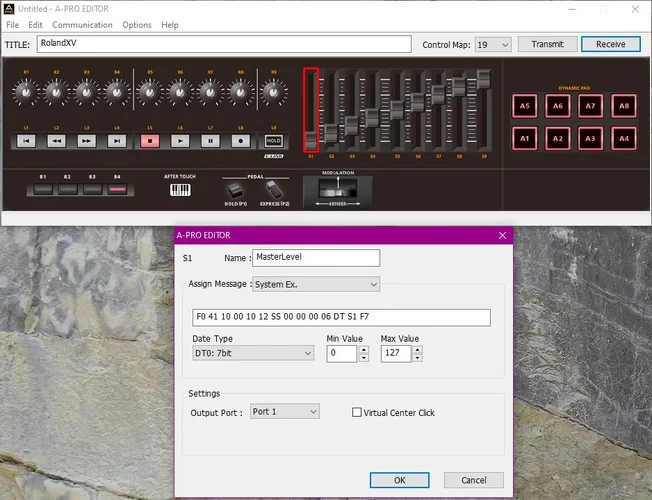Close the A-PRO EDITOR dialog
Screen dimensions: 652x500
pos(502,235)
